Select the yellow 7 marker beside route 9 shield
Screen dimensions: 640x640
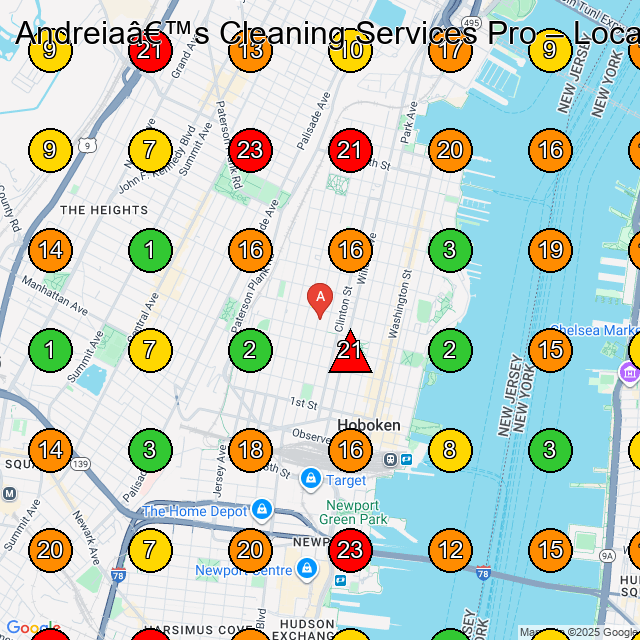click(x=150, y=150)
